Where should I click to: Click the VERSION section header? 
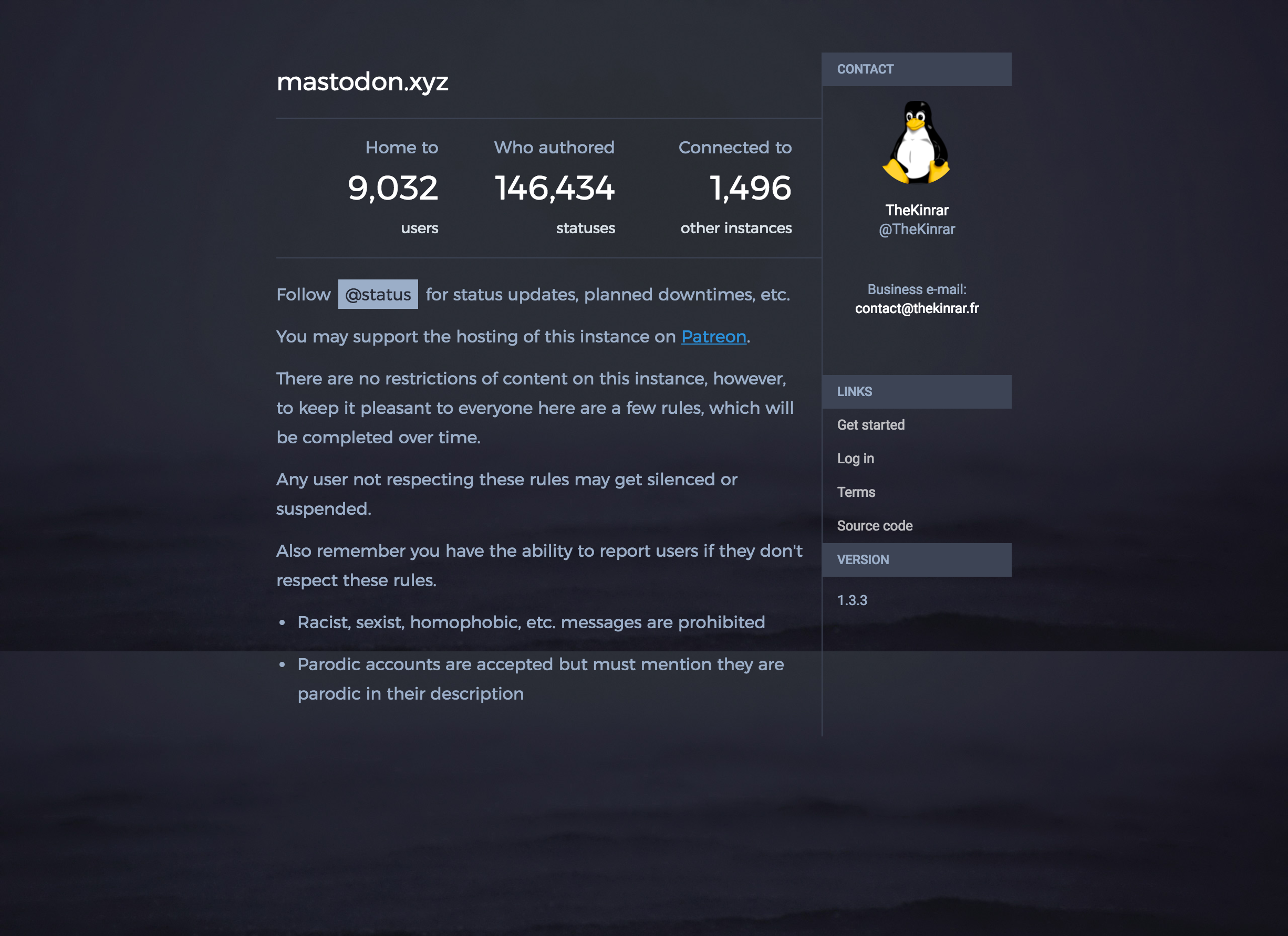click(x=916, y=560)
